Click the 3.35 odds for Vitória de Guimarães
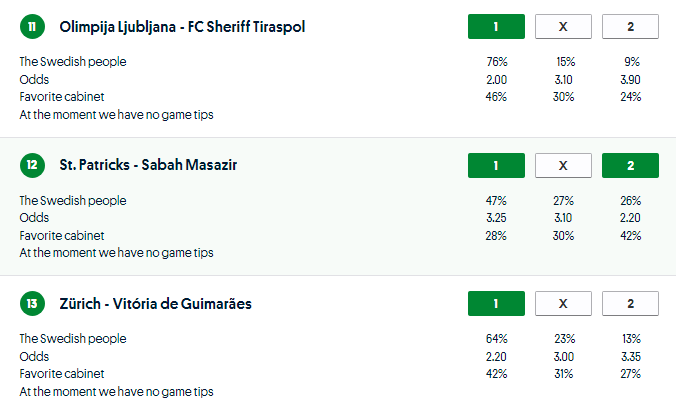 [x=630, y=356]
